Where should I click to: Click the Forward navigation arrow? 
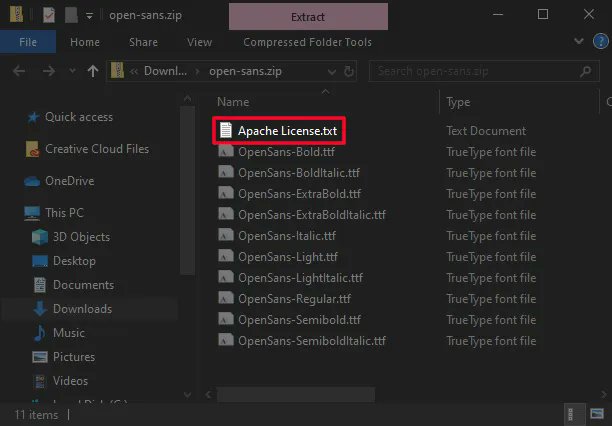click(x=48, y=71)
